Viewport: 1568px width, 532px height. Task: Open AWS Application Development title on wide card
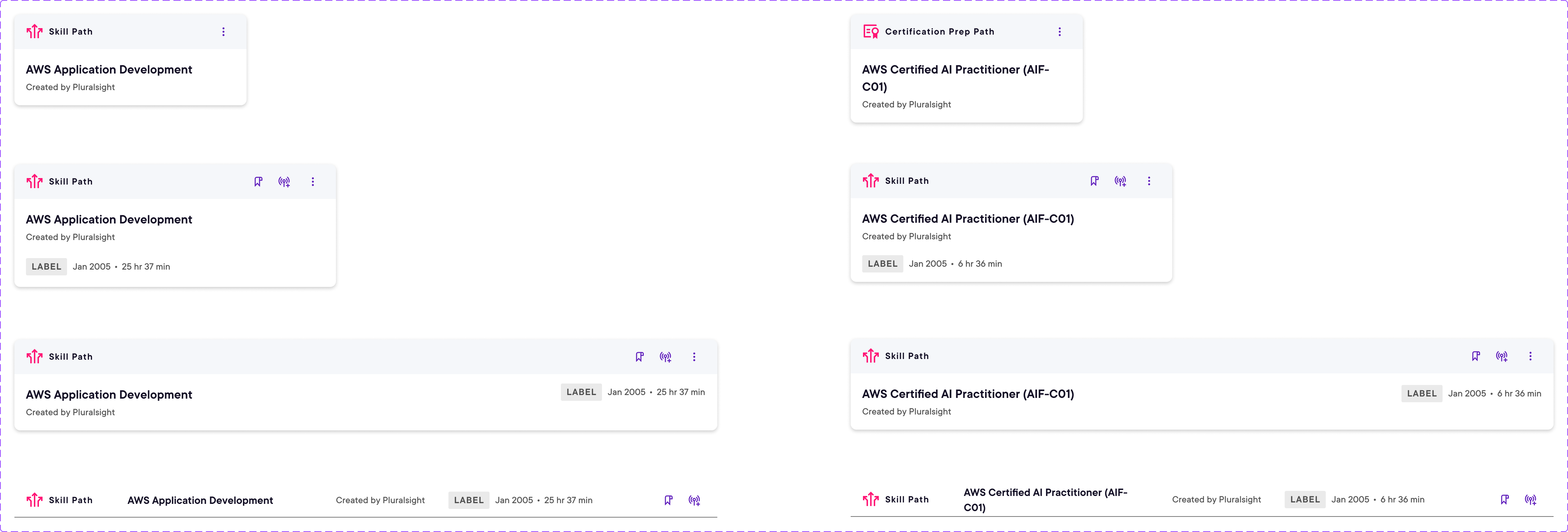coord(109,395)
